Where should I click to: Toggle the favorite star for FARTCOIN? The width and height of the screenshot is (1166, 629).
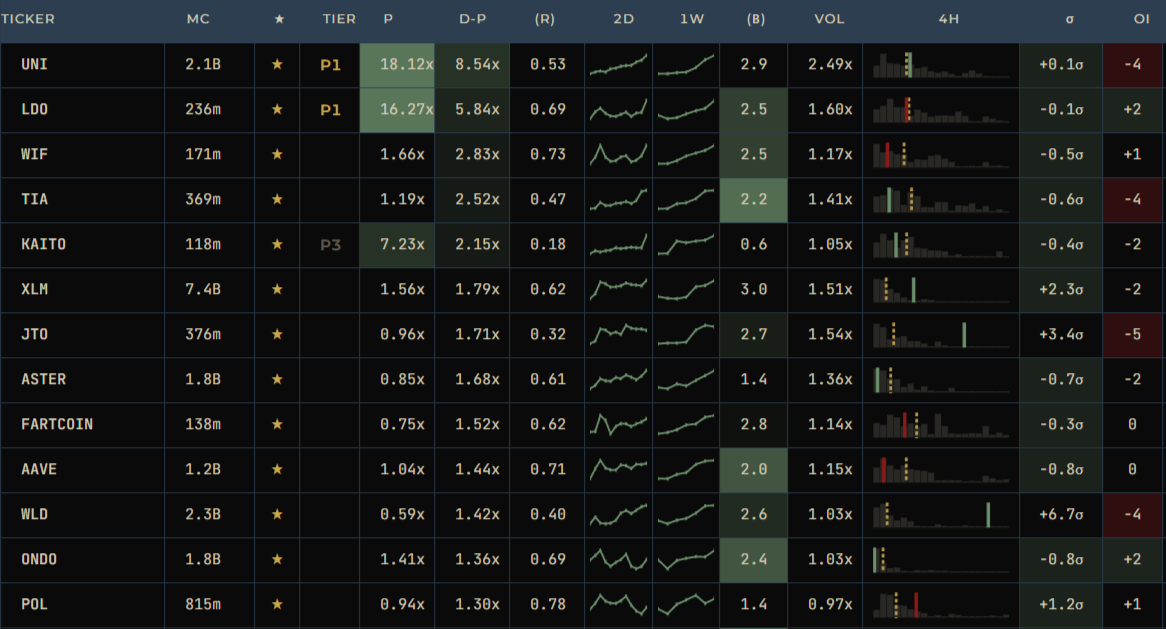[277, 425]
